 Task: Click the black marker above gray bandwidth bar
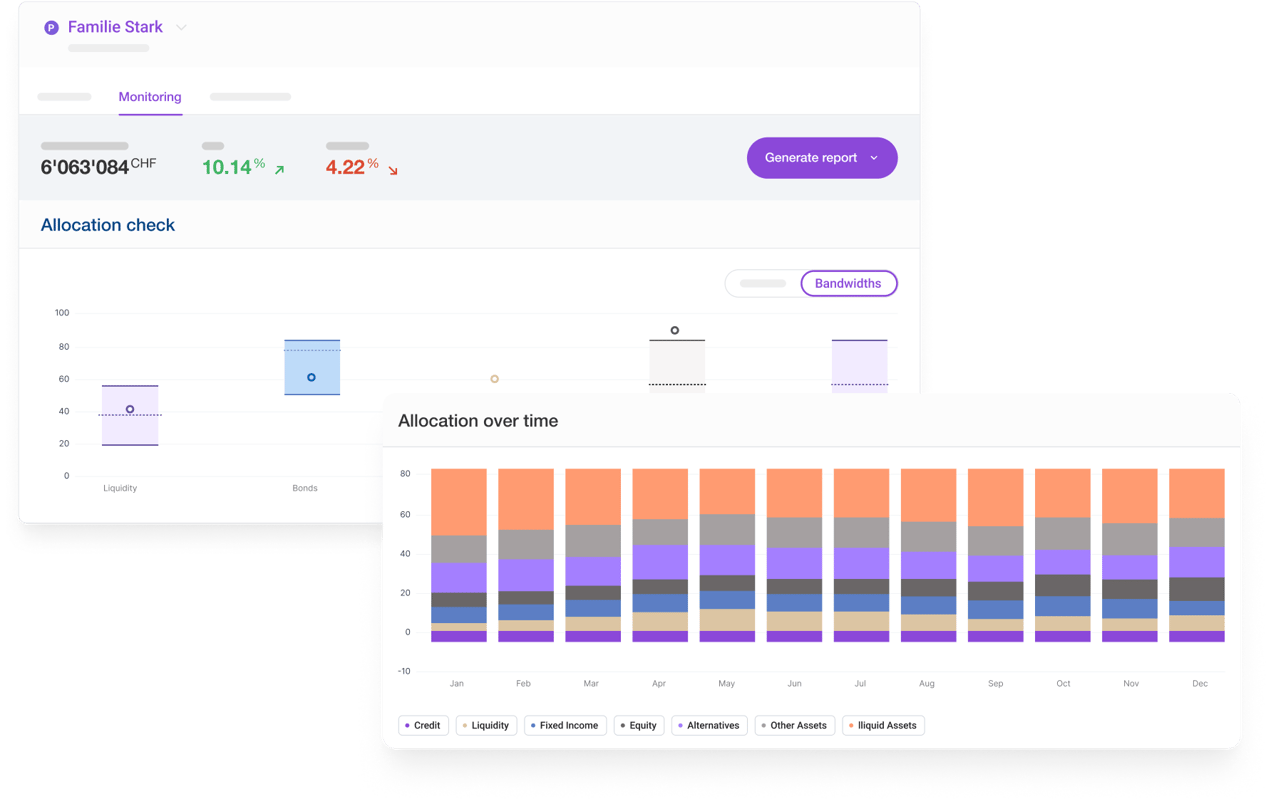675,330
